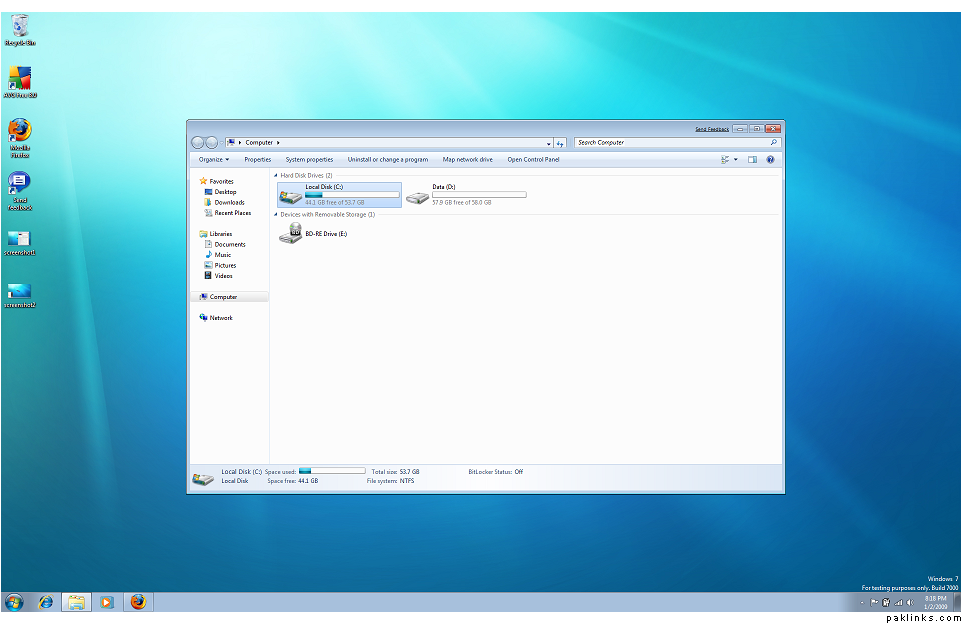Open the Recycle Bin desktop icon
This screenshot has height=624, width=962.
coord(19,26)
